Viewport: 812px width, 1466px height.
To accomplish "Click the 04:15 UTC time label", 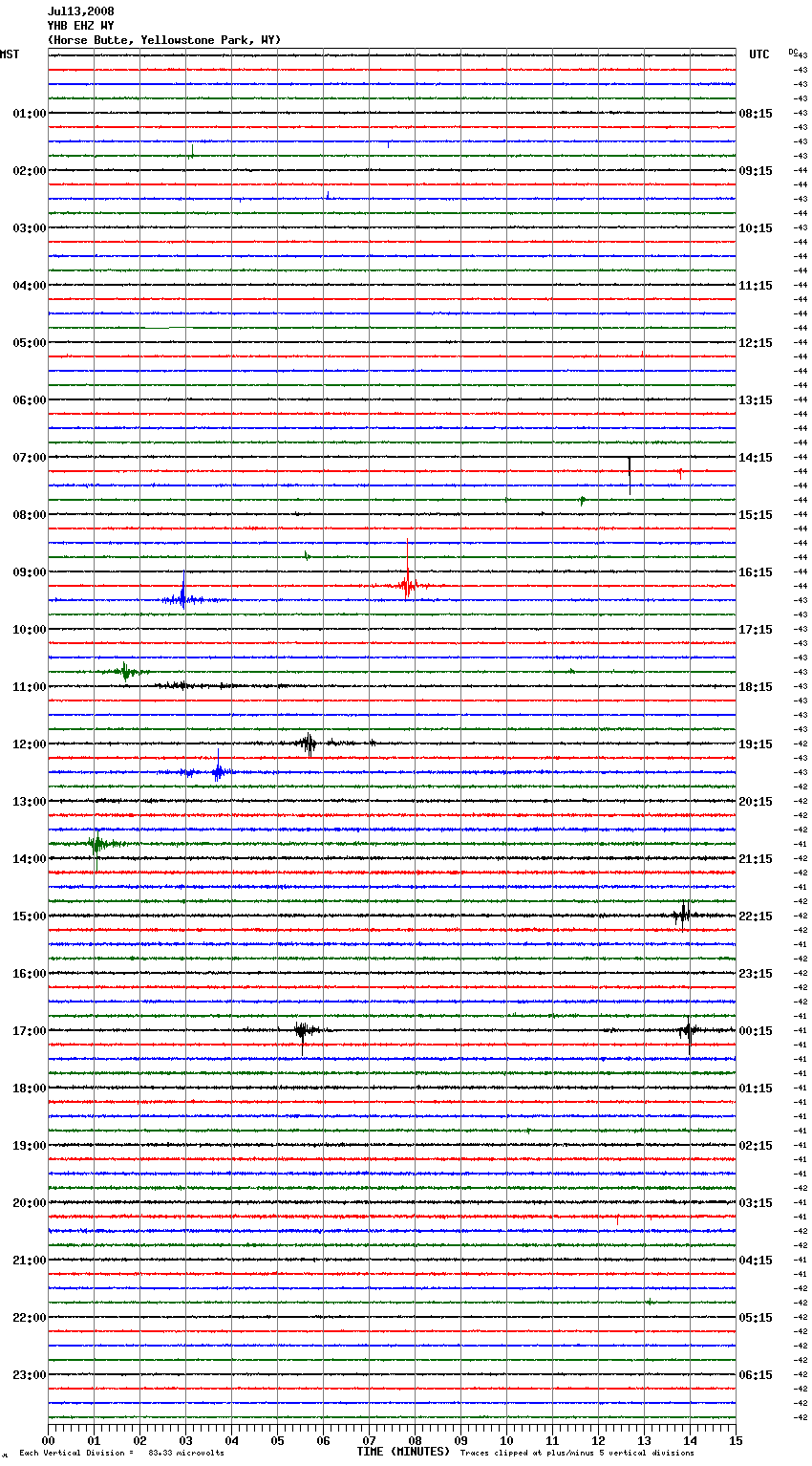I will tap(756, 1261).
